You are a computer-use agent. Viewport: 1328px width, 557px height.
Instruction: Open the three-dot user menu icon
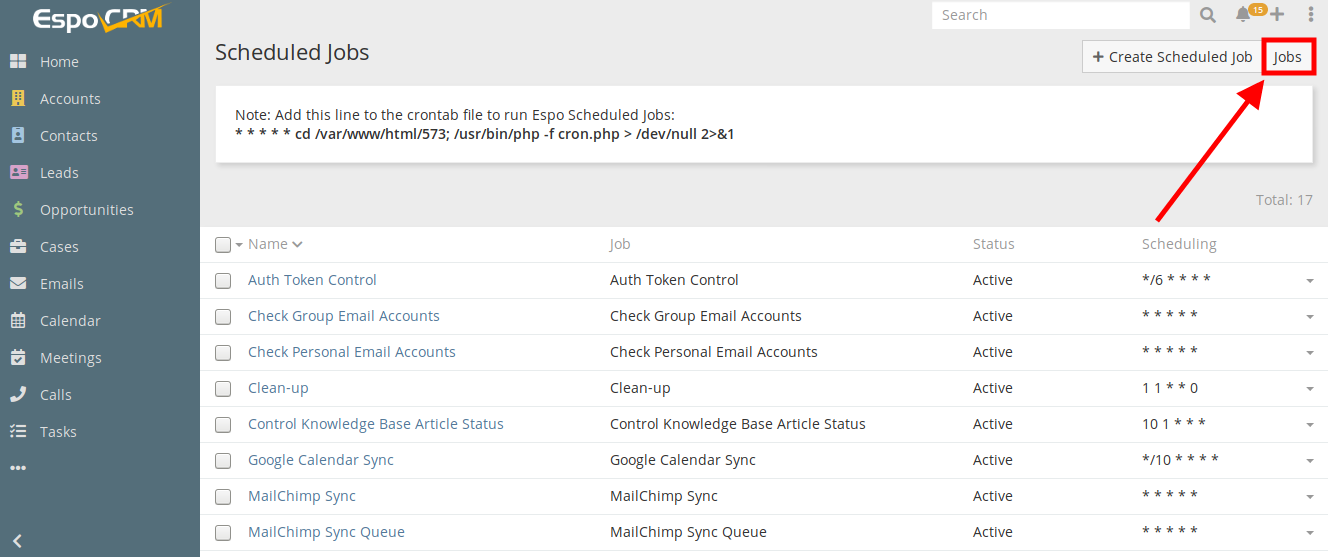point(1311,15)
